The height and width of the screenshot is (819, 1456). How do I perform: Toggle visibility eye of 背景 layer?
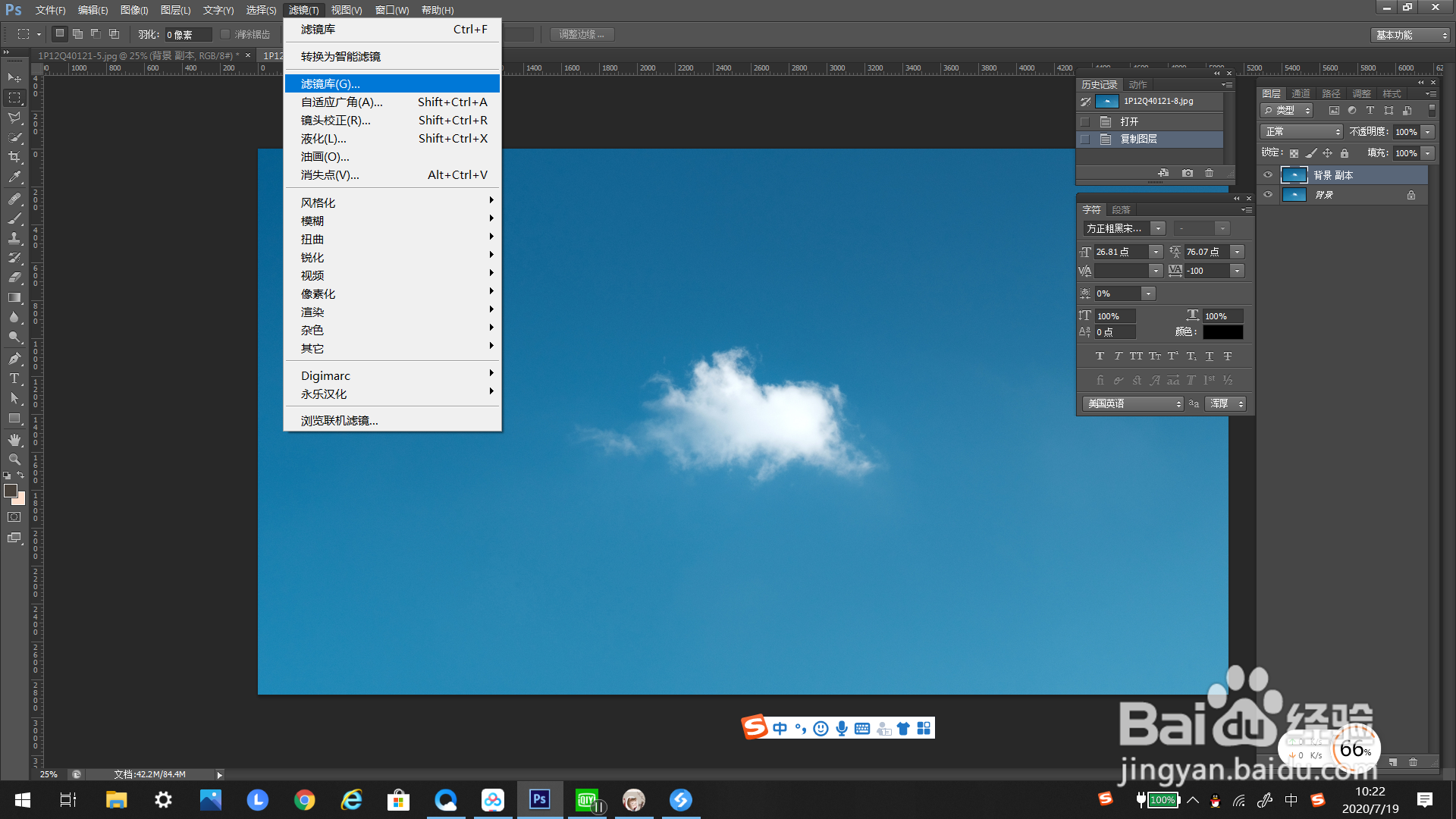coord(1268,195)
